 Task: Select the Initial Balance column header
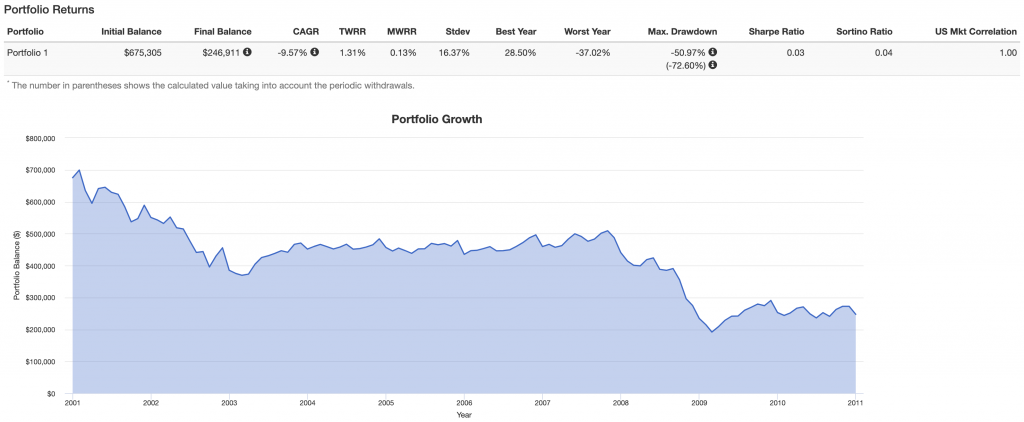[x=131, y=32]
